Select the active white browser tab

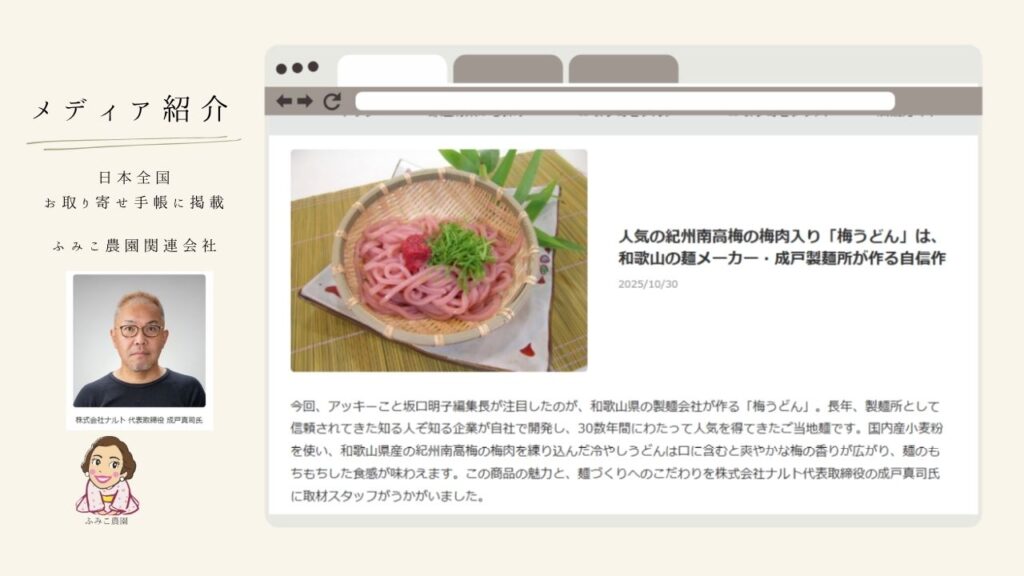click(x=392, y=70)
